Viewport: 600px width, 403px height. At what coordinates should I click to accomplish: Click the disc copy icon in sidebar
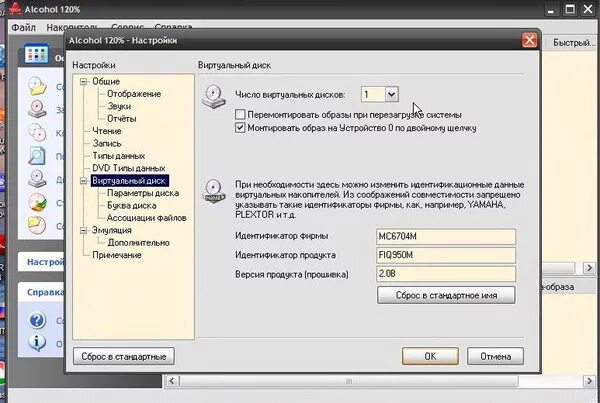[38, 132]
